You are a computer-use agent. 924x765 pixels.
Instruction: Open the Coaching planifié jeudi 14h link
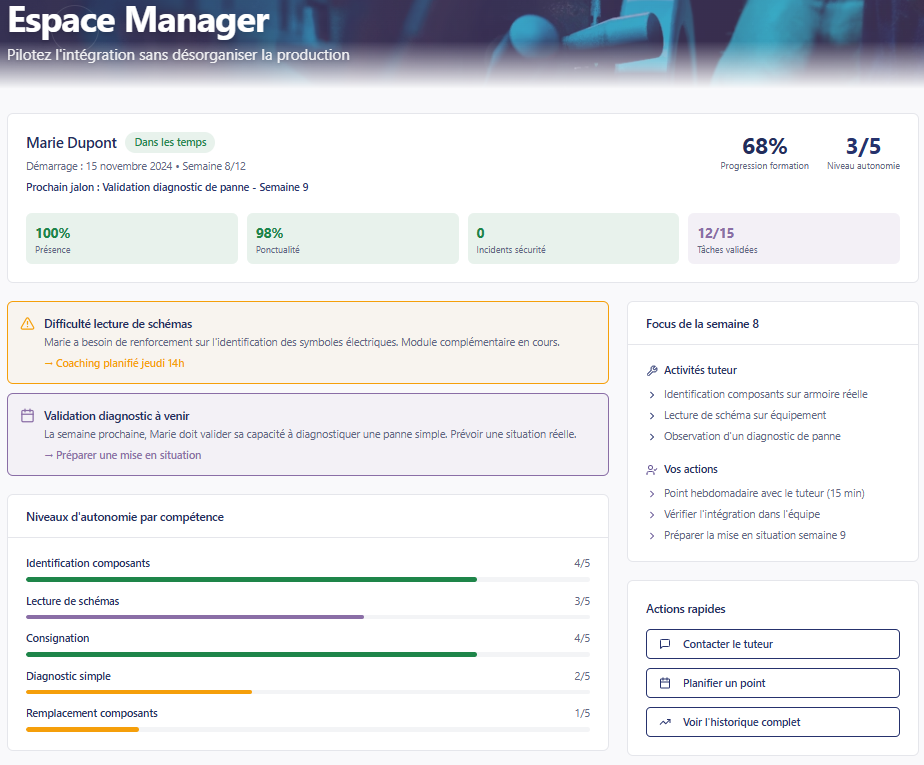116,363
